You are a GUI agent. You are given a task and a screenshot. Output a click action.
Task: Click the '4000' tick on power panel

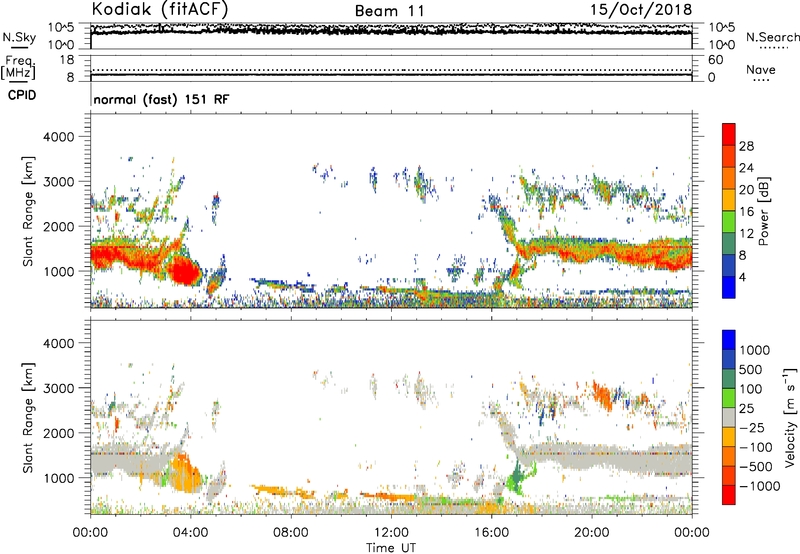pos(58,137)
